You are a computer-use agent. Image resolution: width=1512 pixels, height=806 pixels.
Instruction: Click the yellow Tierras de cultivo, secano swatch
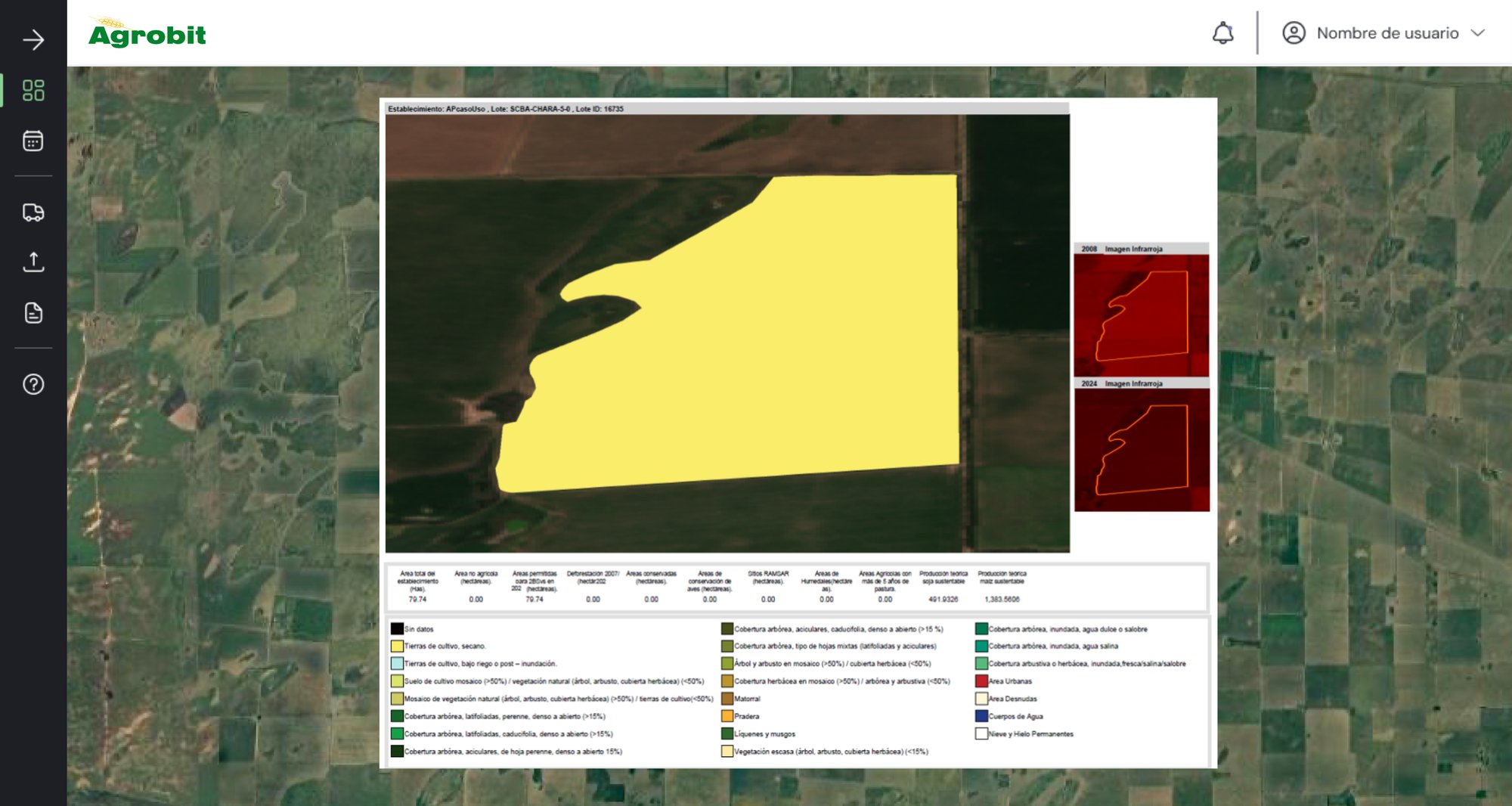397,646
